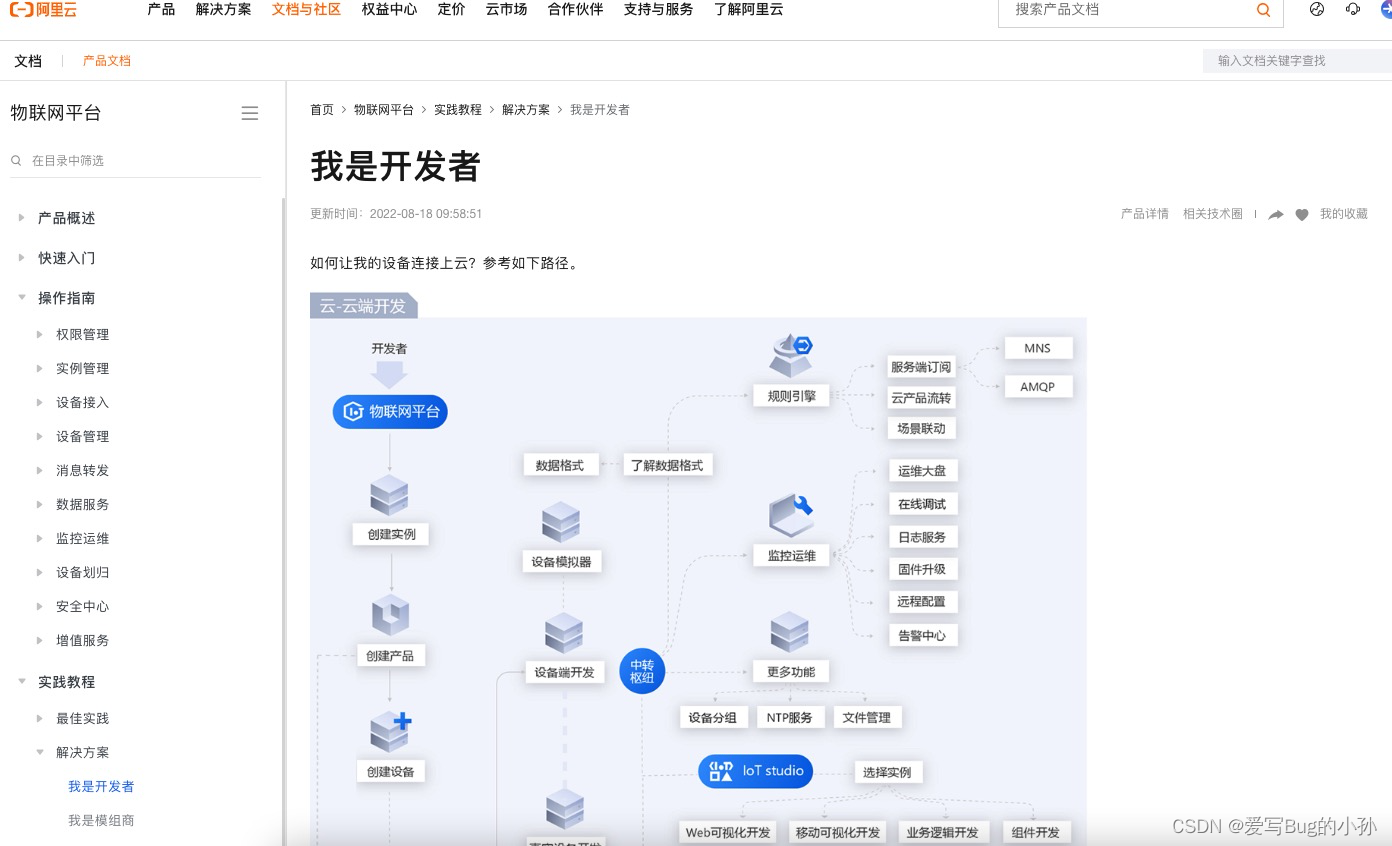Open the headset customer support icon
The height and width of the screenshot is (846, 1392).
coord(1353,9)
